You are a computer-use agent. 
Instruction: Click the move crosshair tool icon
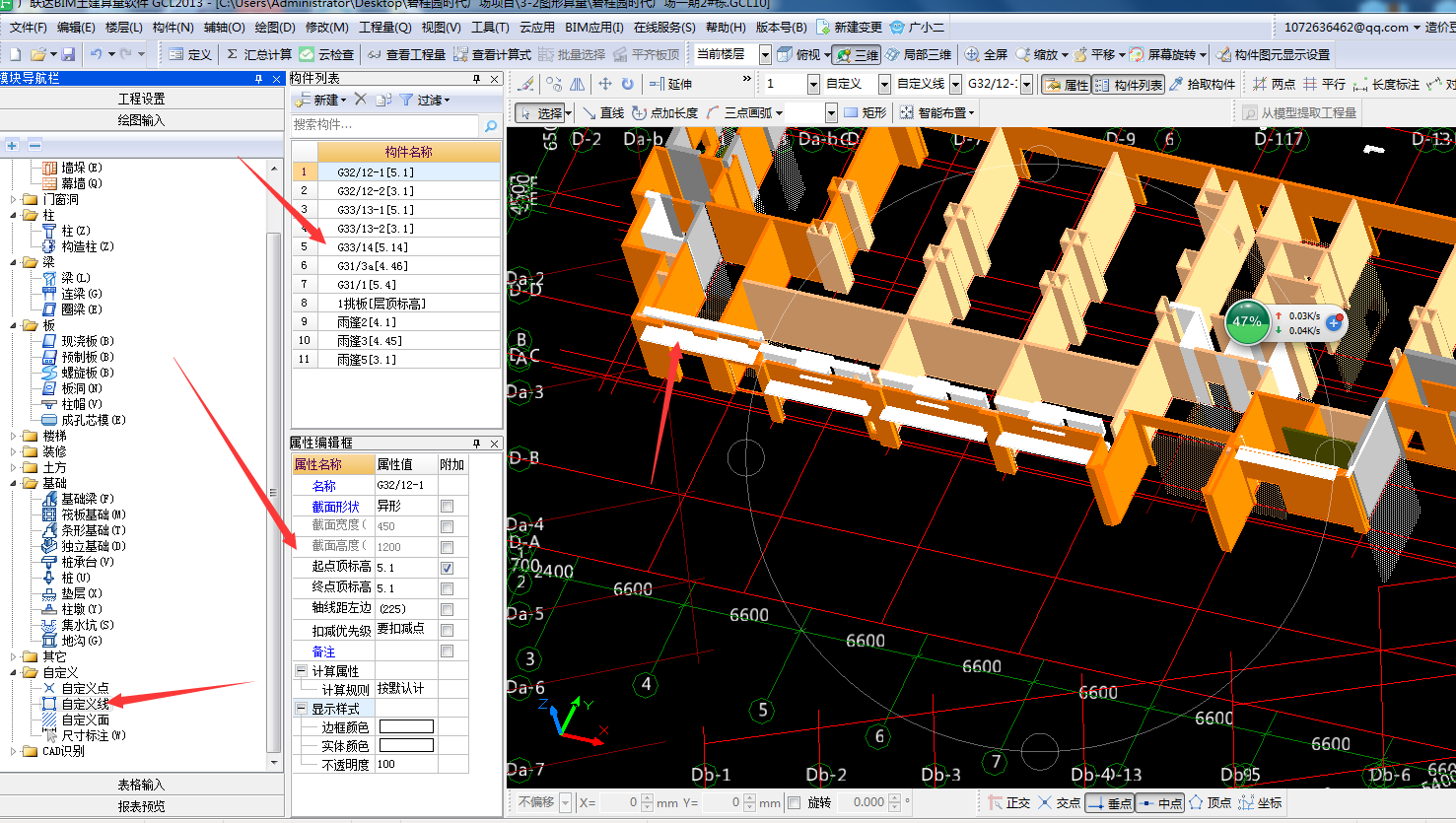coord(605,84)
